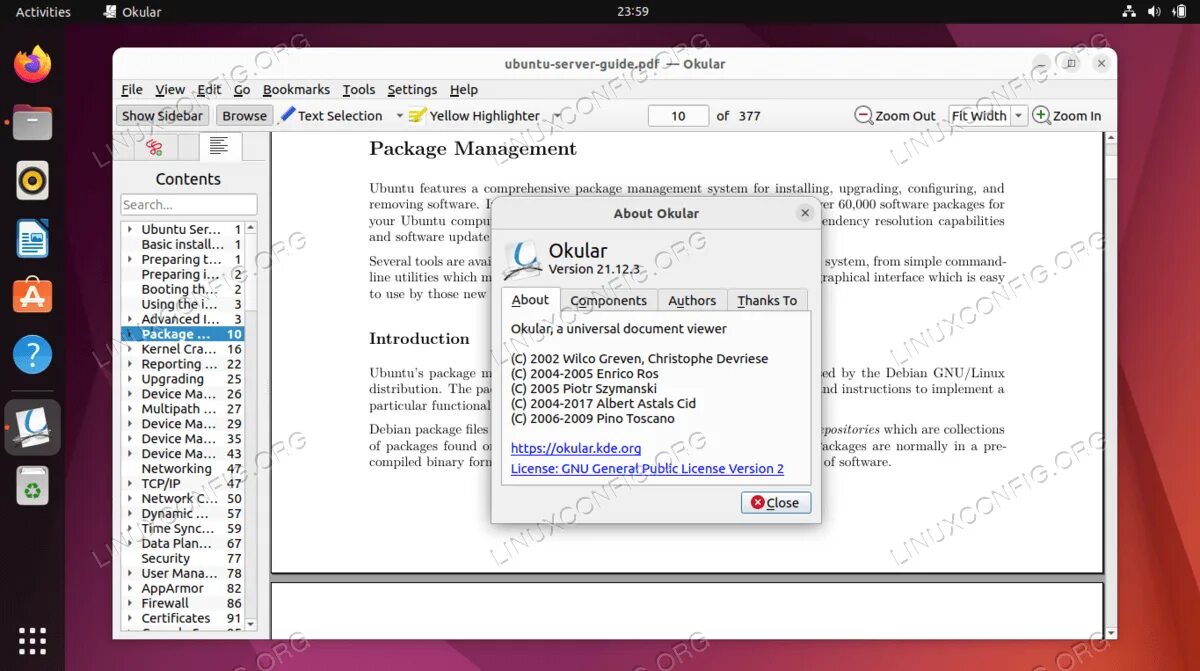The height and width of the screenshot is (671, 1200).
Task: Switch to the Authors tab
Action: 692,300
